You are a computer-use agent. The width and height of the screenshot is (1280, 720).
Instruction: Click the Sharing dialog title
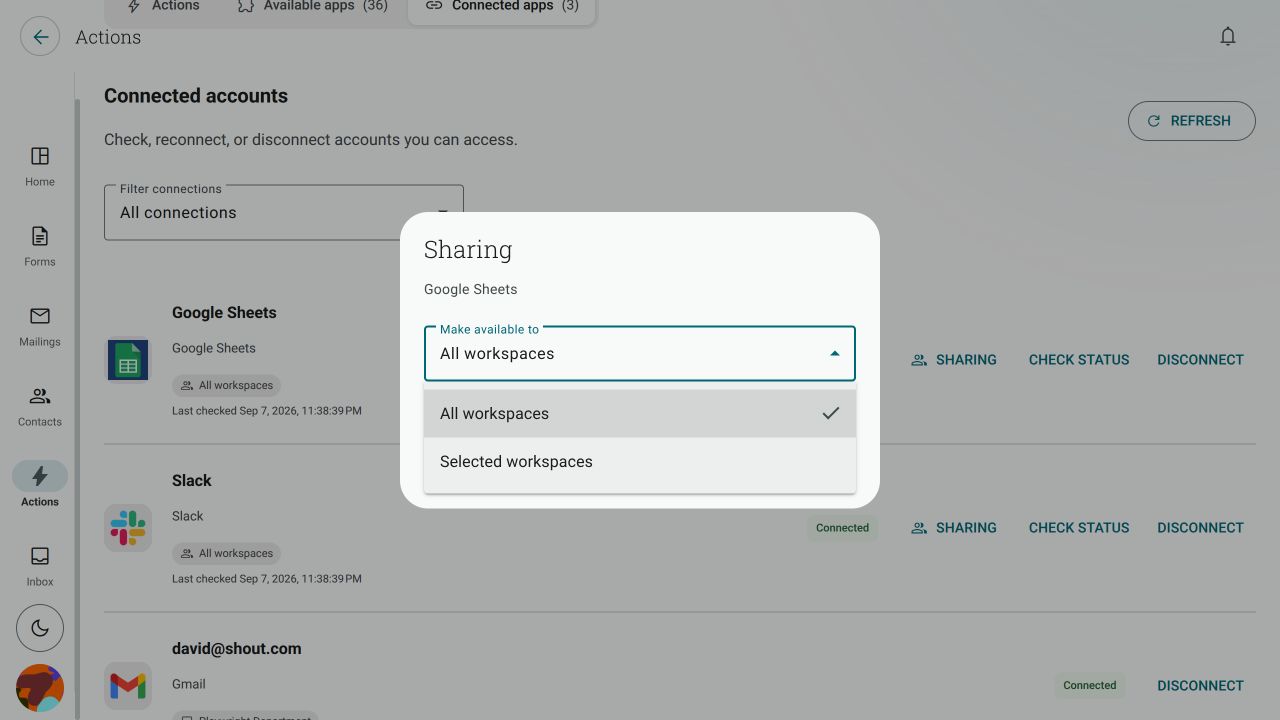pyautogui.click(x=468, y=249)
